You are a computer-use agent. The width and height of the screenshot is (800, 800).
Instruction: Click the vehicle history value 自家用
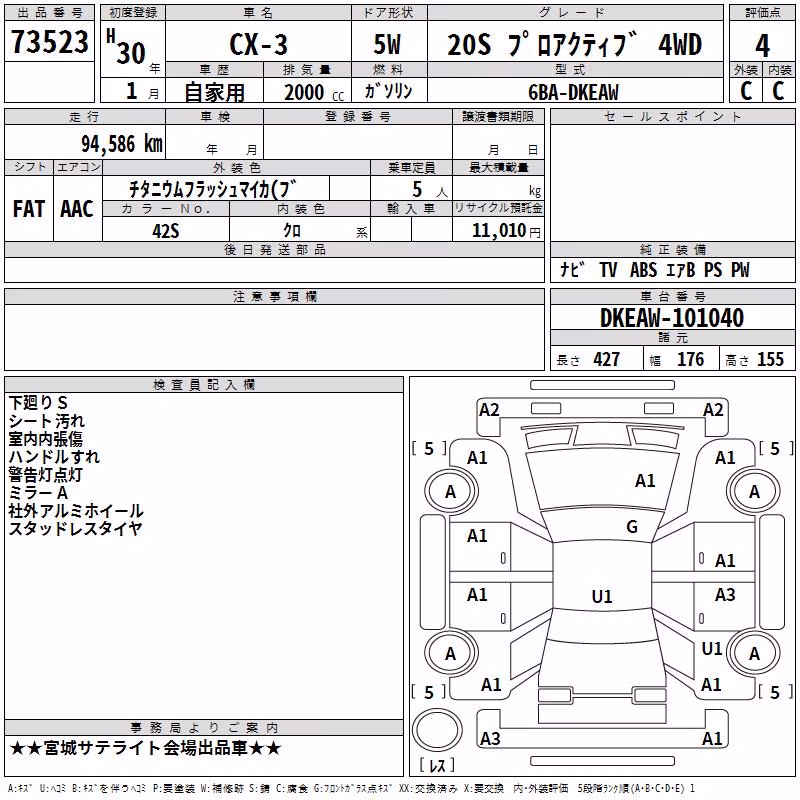click(214, 92)
